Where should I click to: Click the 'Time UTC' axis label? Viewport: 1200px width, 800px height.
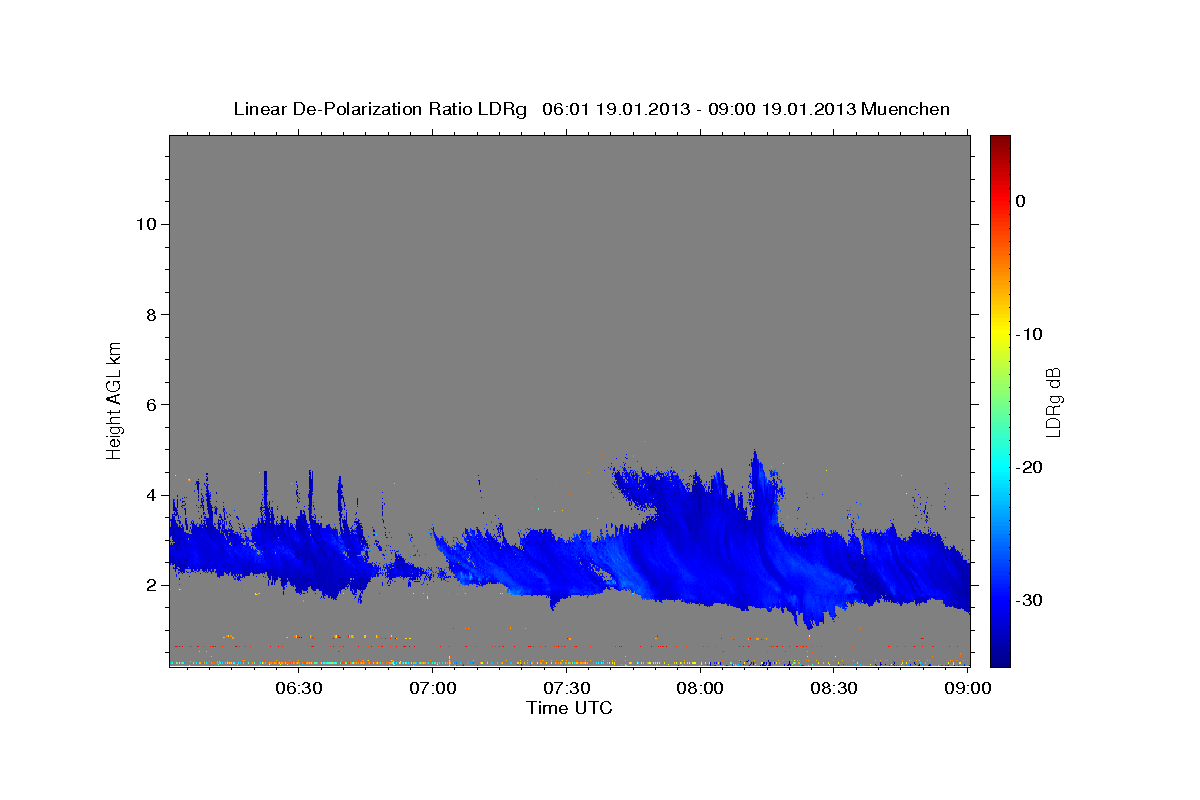[x=569, y=708]
